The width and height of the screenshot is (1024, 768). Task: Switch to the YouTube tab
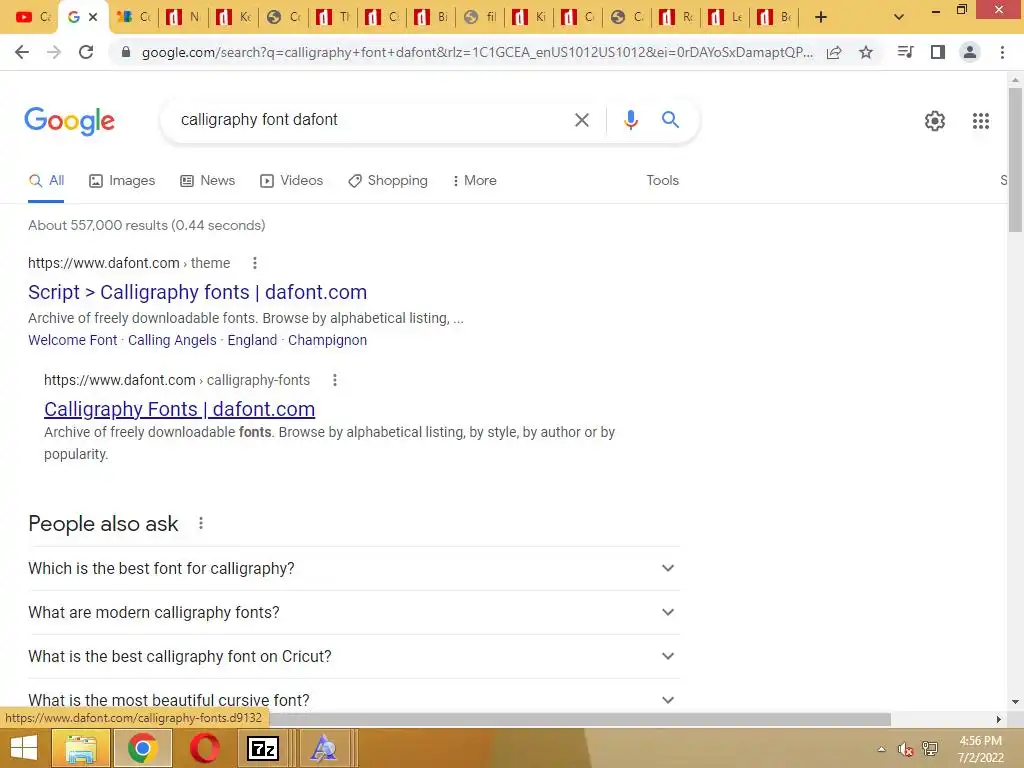pos(33,18)
